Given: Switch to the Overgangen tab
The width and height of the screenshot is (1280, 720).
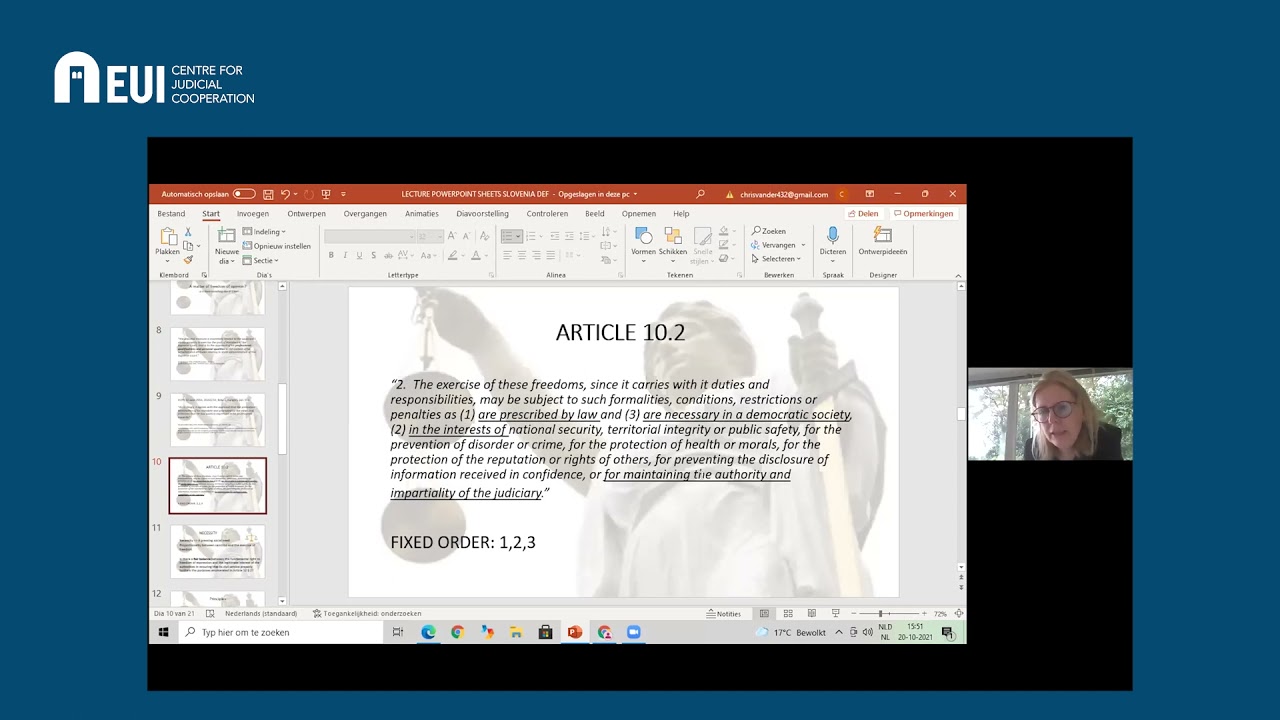Looking at the screenshot, I should [x=365, y=213].
